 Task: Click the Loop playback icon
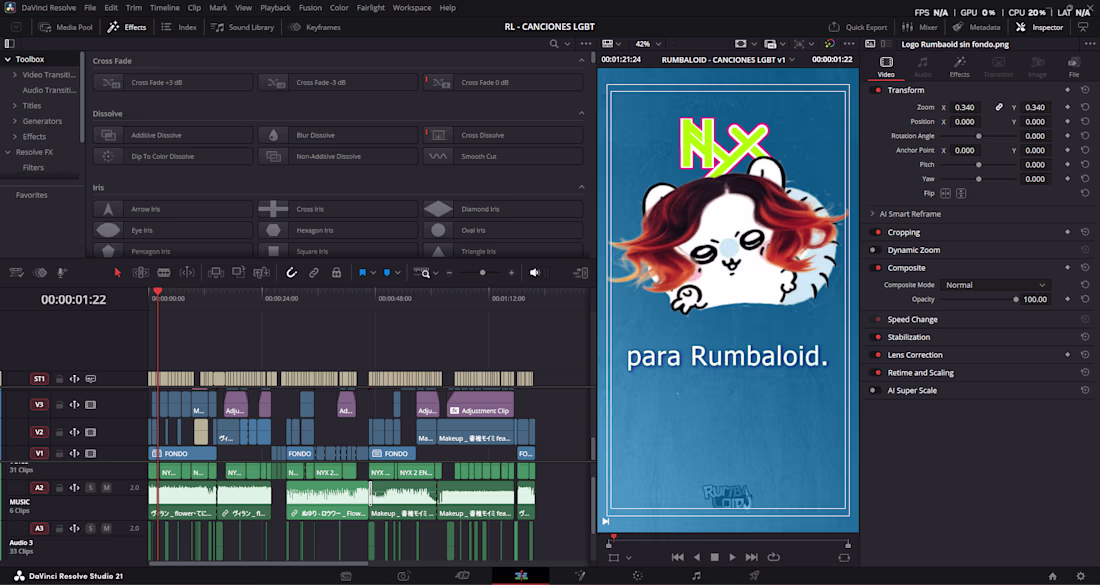point(774,557)
